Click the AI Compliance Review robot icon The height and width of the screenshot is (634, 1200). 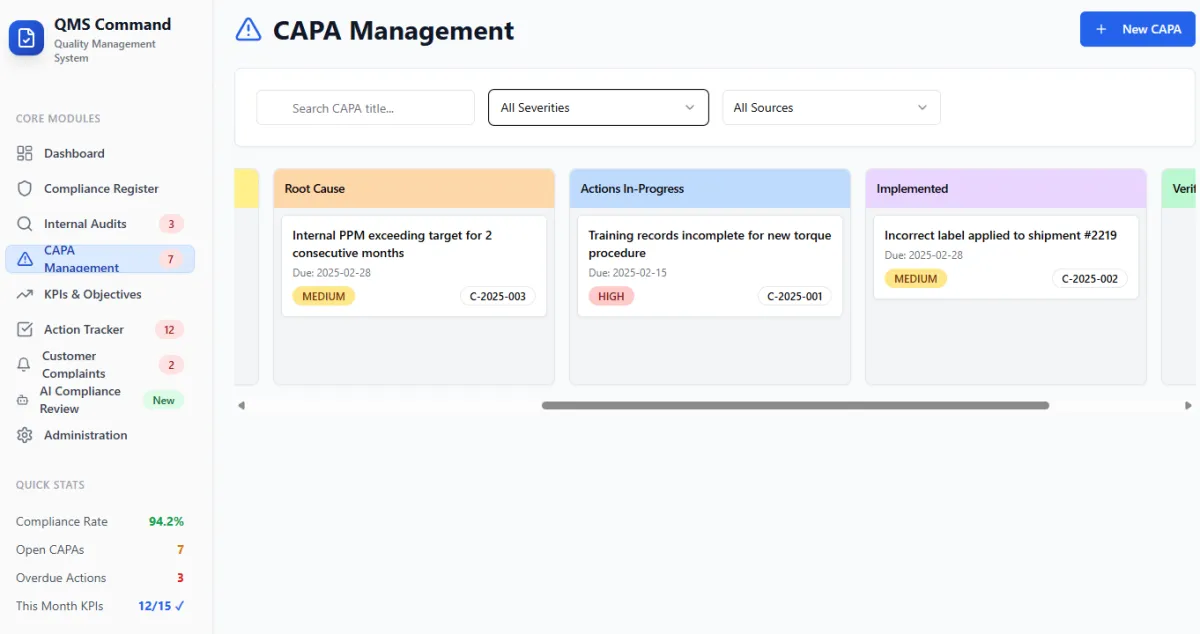[22, 400]
